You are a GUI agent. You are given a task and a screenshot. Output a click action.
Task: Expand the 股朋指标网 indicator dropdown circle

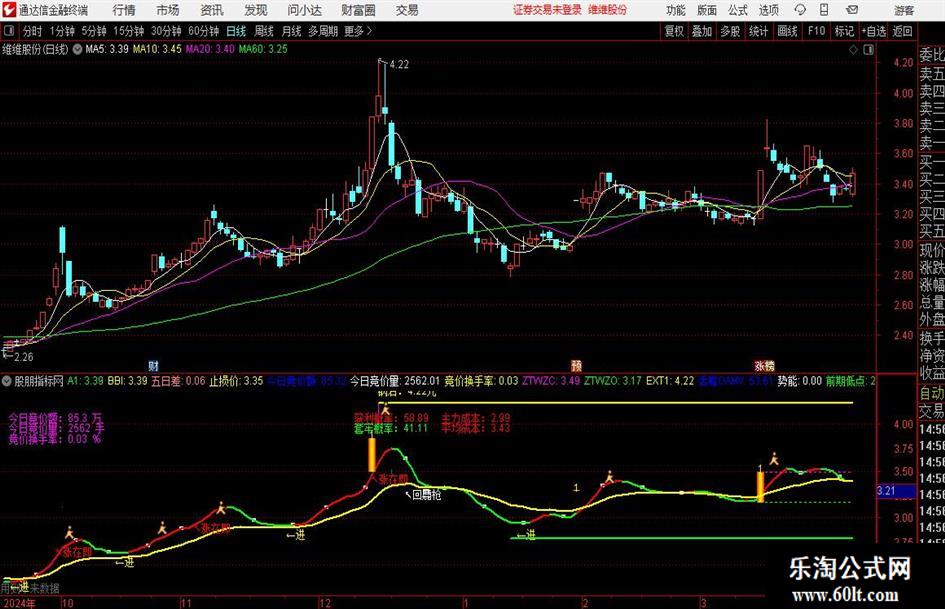pyautogui.click(x=7, y=381)
